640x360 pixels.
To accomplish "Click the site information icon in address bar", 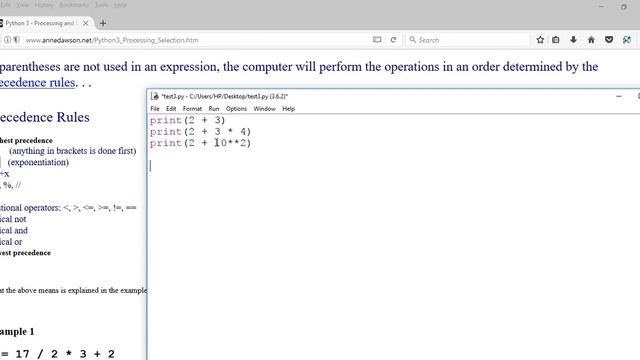I will (7, 40).
